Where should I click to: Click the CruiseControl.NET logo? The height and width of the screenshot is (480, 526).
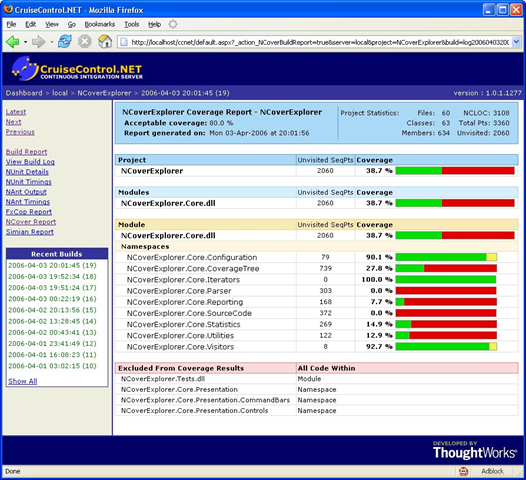pos(77,68)
